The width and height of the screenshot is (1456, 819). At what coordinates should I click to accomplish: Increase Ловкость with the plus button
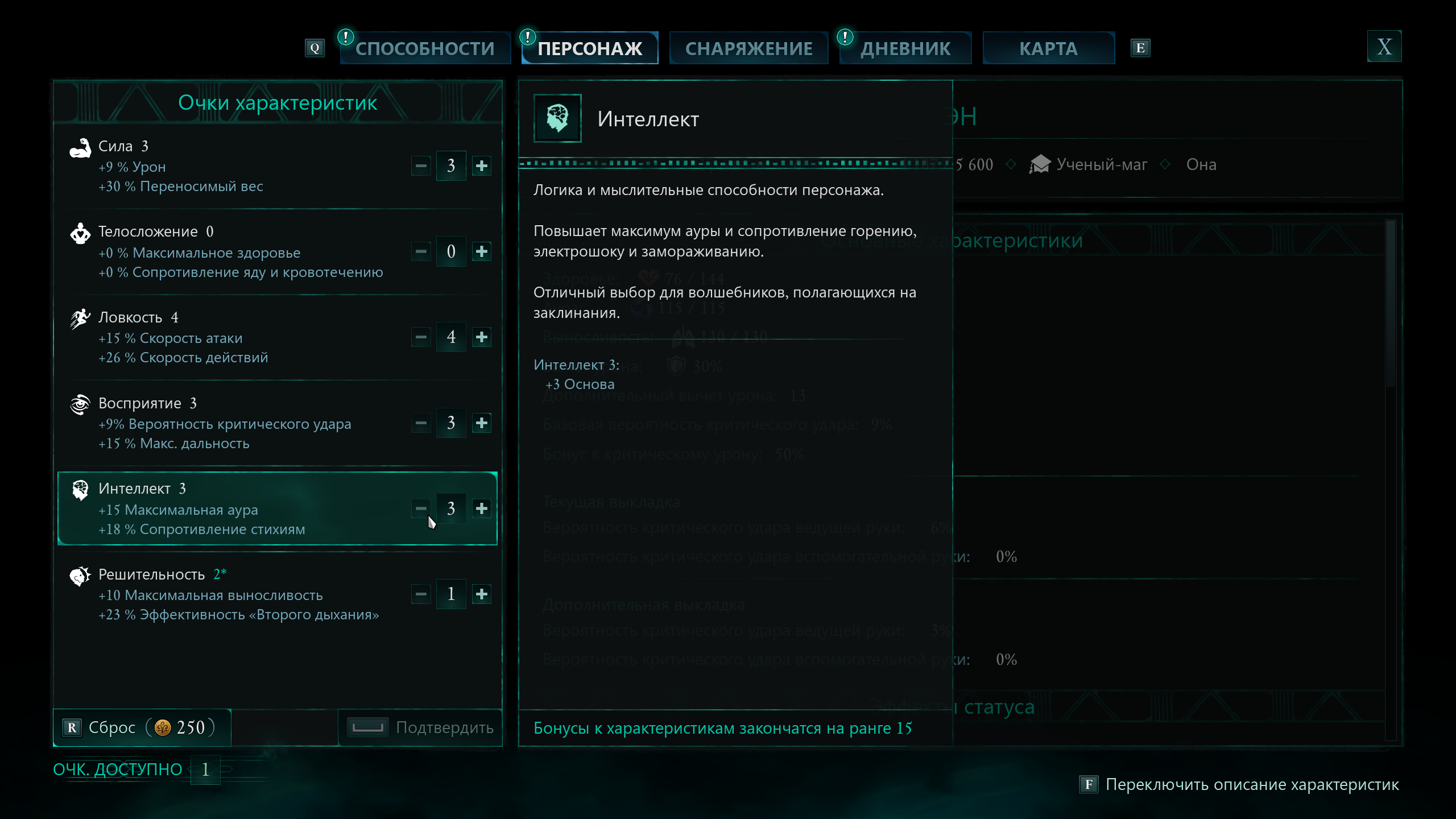tap(481, 337)
